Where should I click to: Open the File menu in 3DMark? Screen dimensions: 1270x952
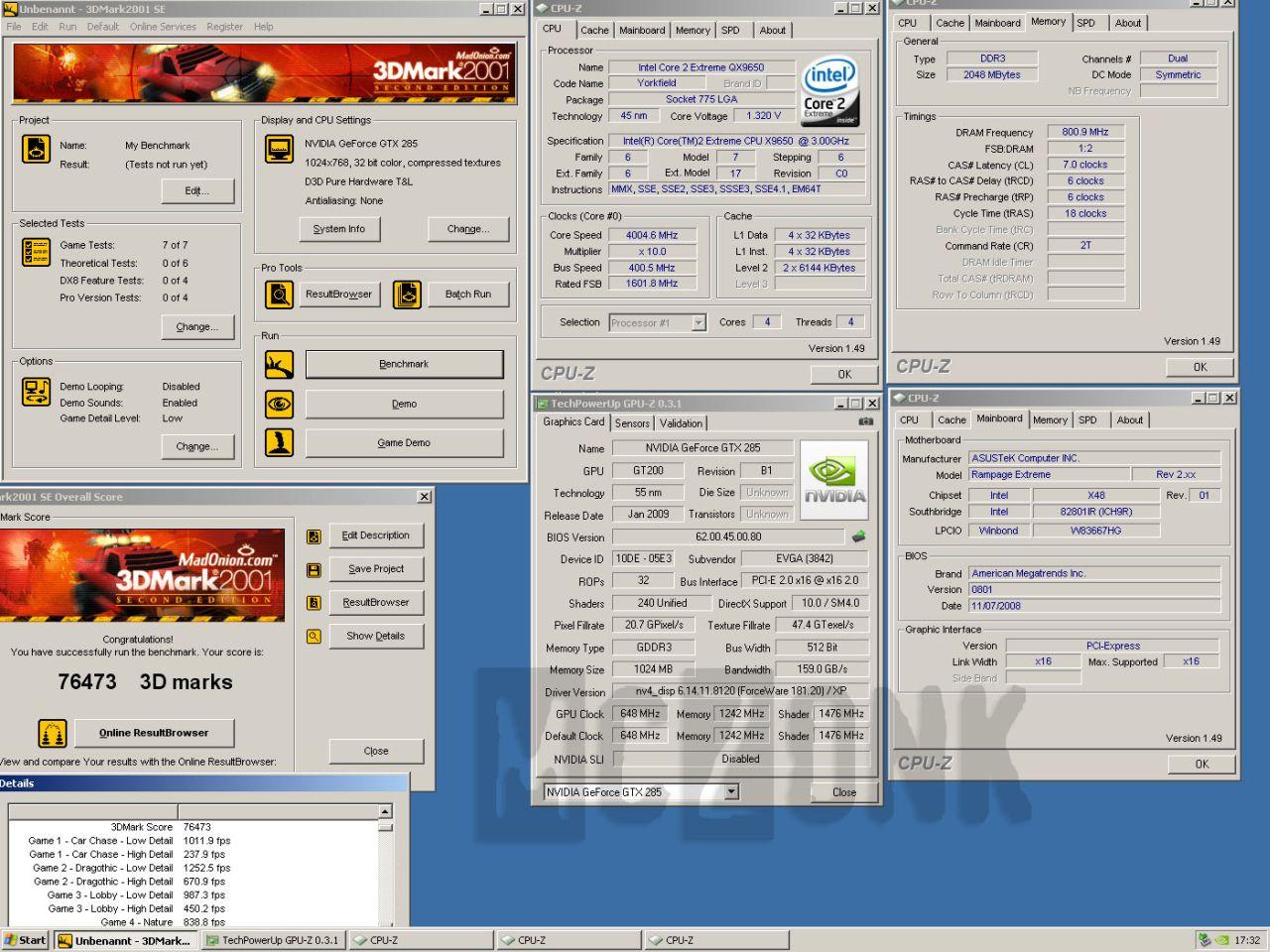point(14,27)
